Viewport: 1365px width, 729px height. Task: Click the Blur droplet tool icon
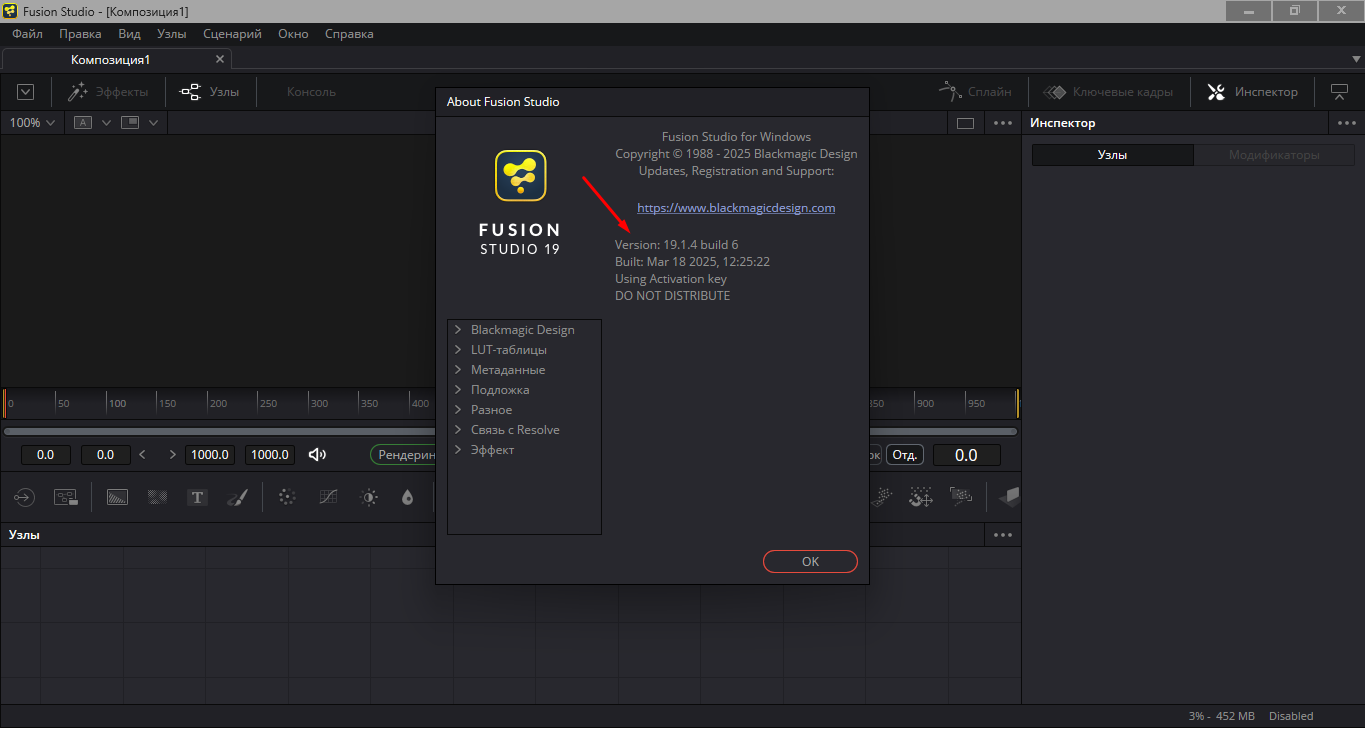pos(407,497)
